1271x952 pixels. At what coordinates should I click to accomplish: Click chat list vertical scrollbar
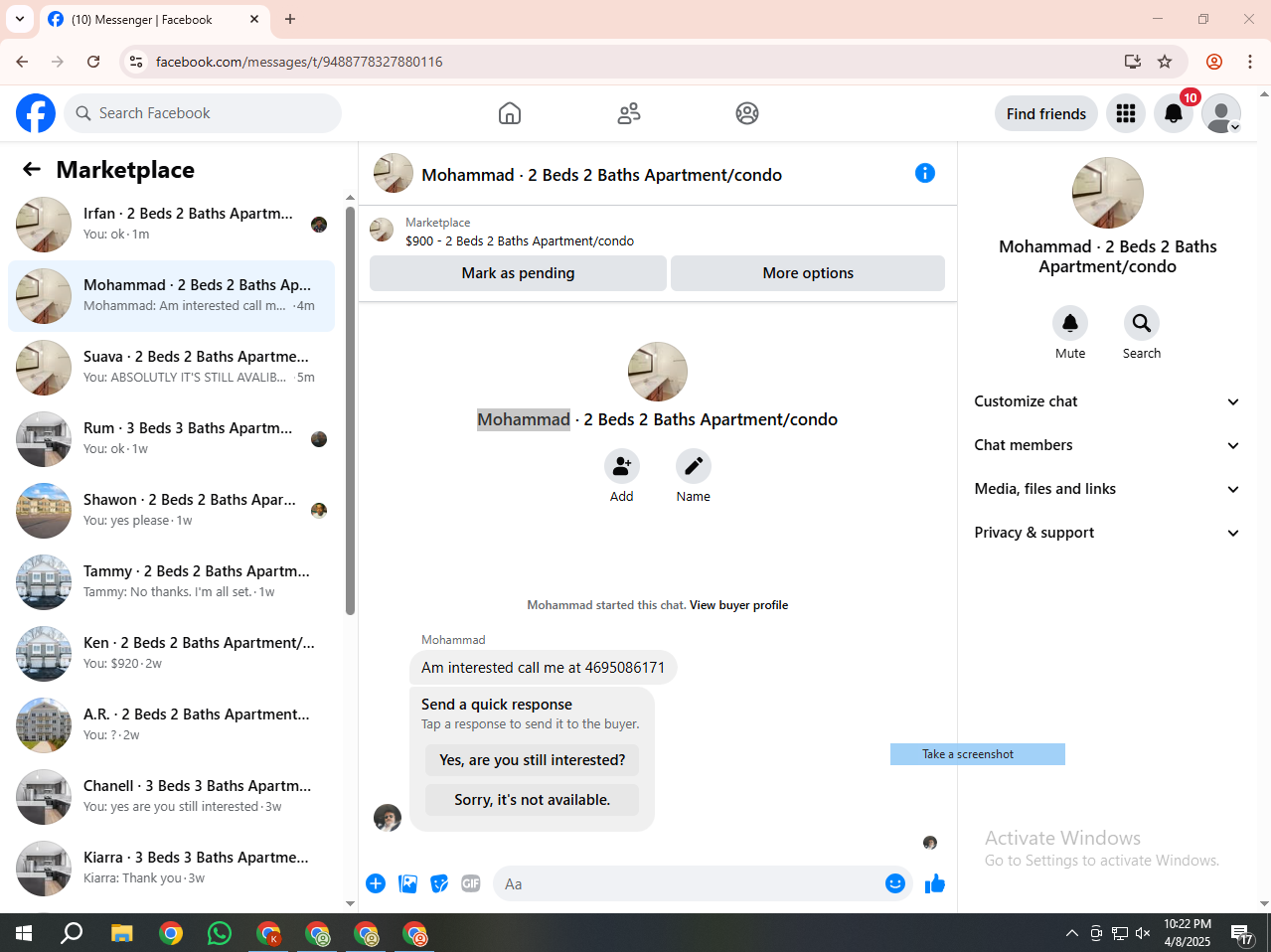coord(350,410)
